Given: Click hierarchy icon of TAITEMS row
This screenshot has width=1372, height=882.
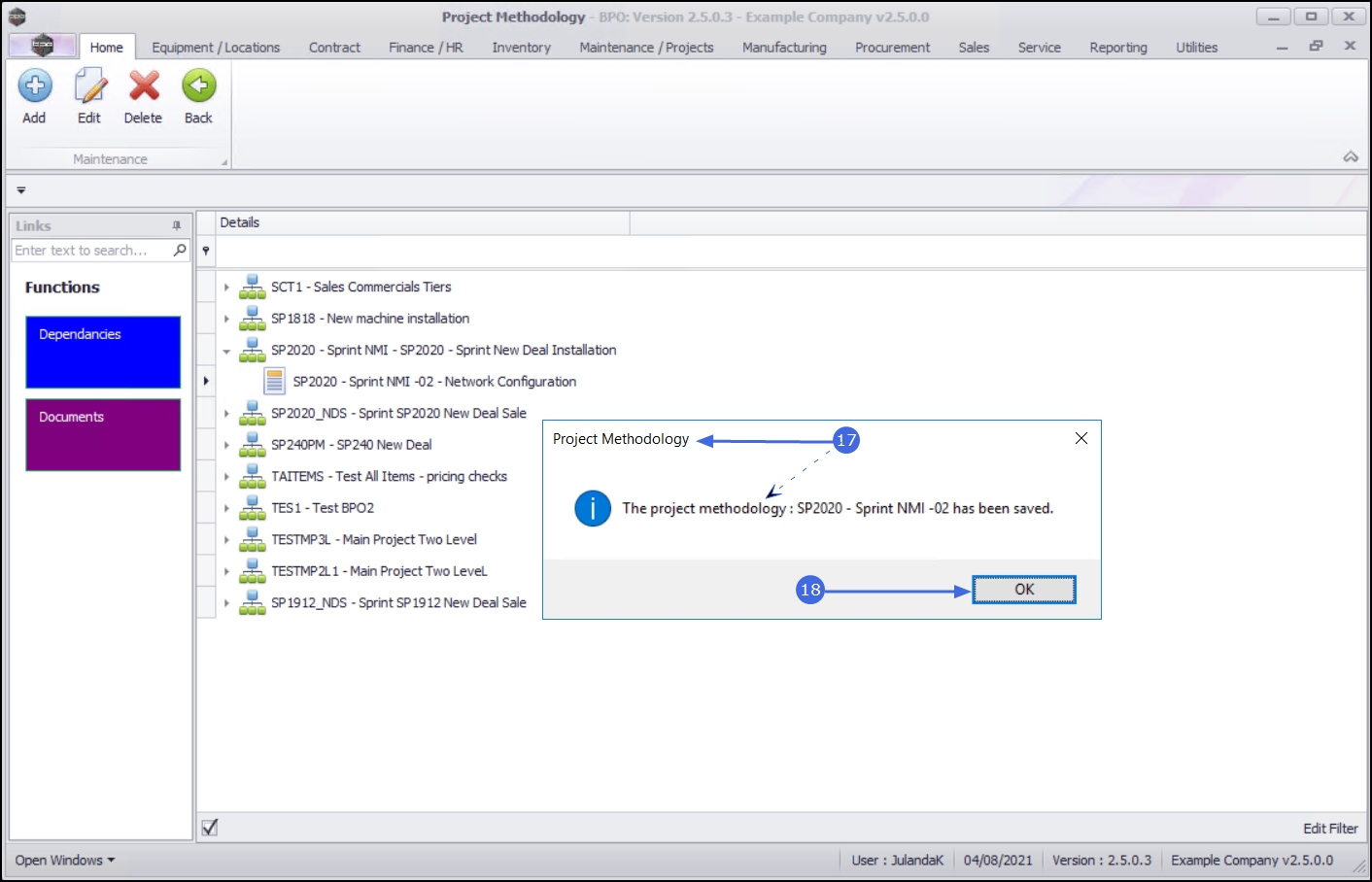Looking at the screenshot, I should 253,476.
